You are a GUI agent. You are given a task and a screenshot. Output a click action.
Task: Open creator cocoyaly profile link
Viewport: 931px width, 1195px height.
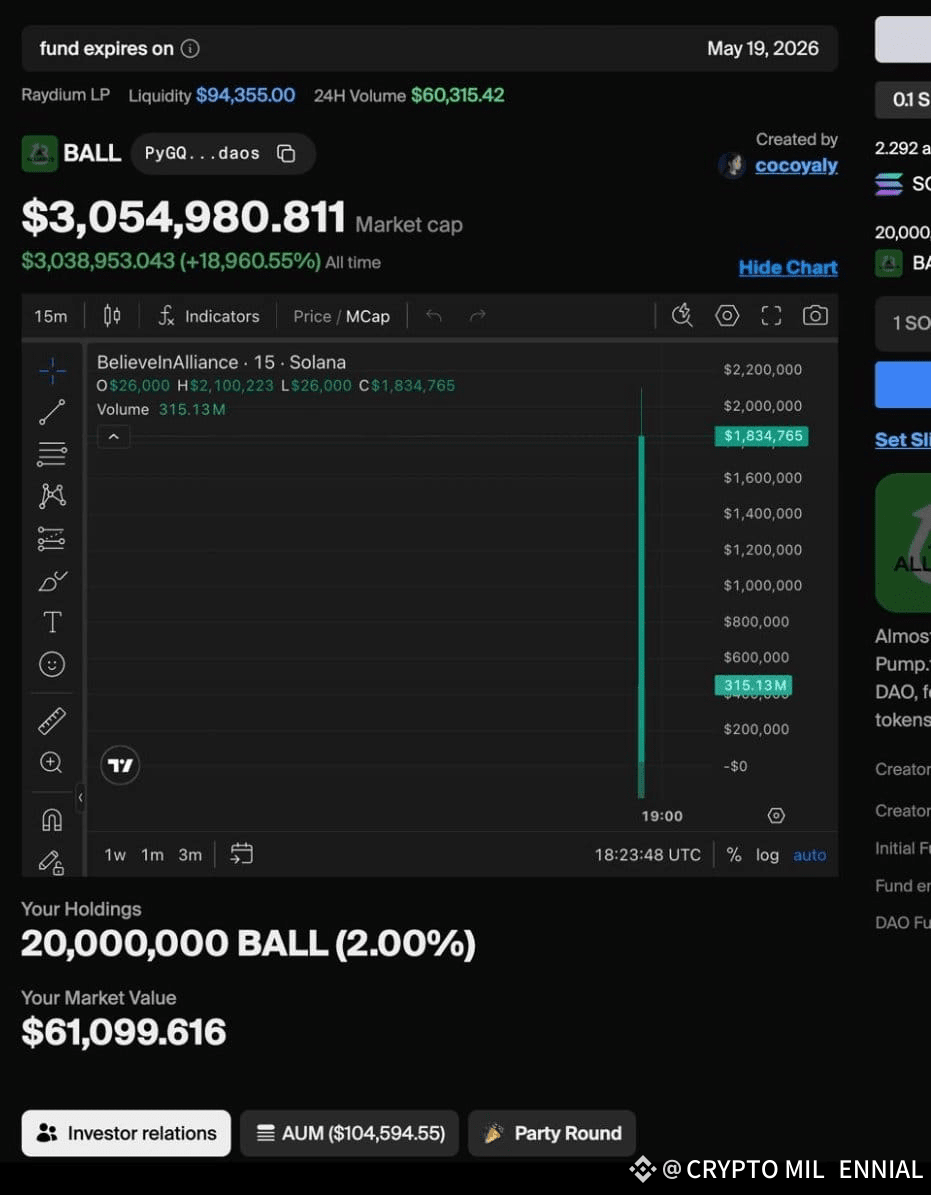[796, 165]
